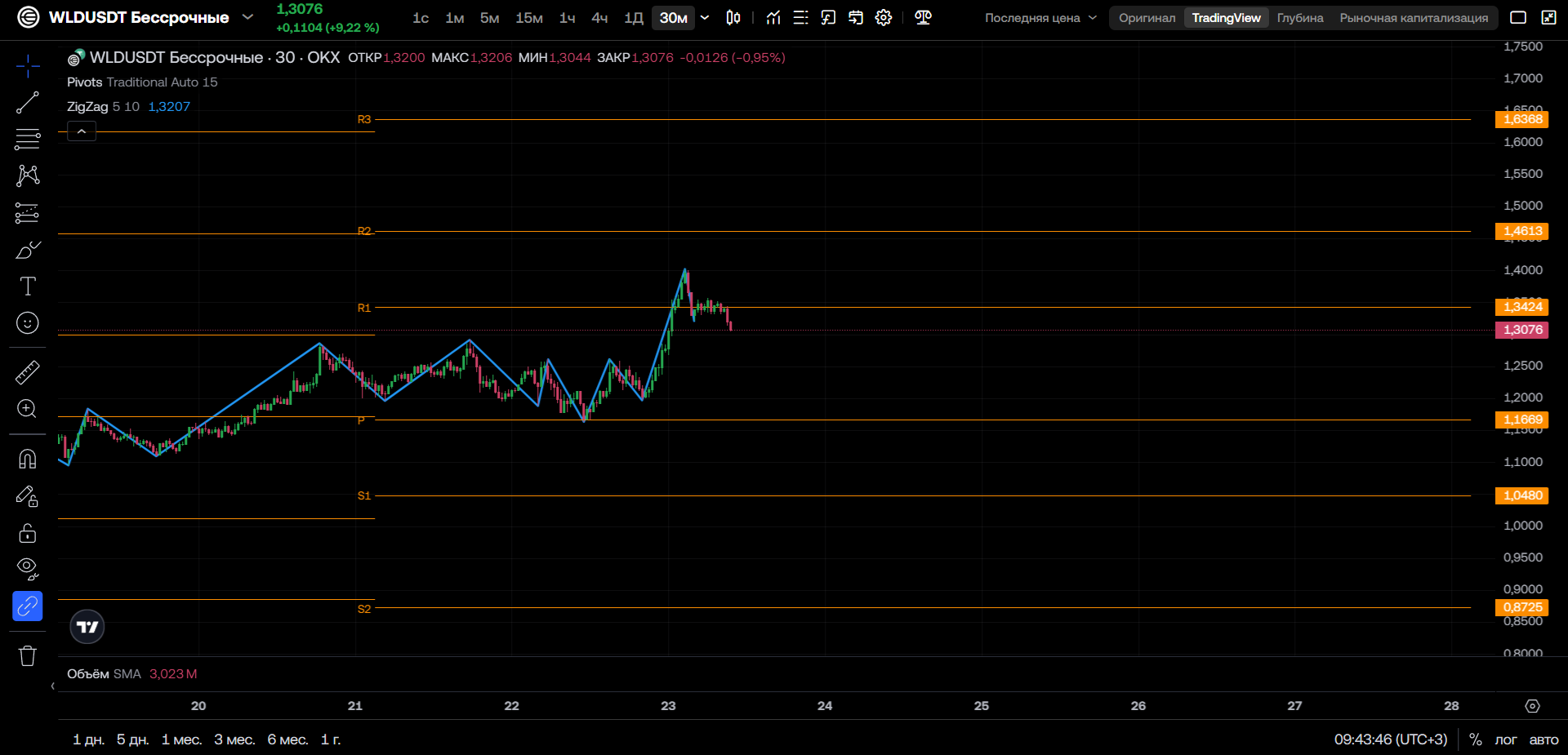1568x755 pixels.
Task: Select the crosshair cursor tool
Action: 28,66
